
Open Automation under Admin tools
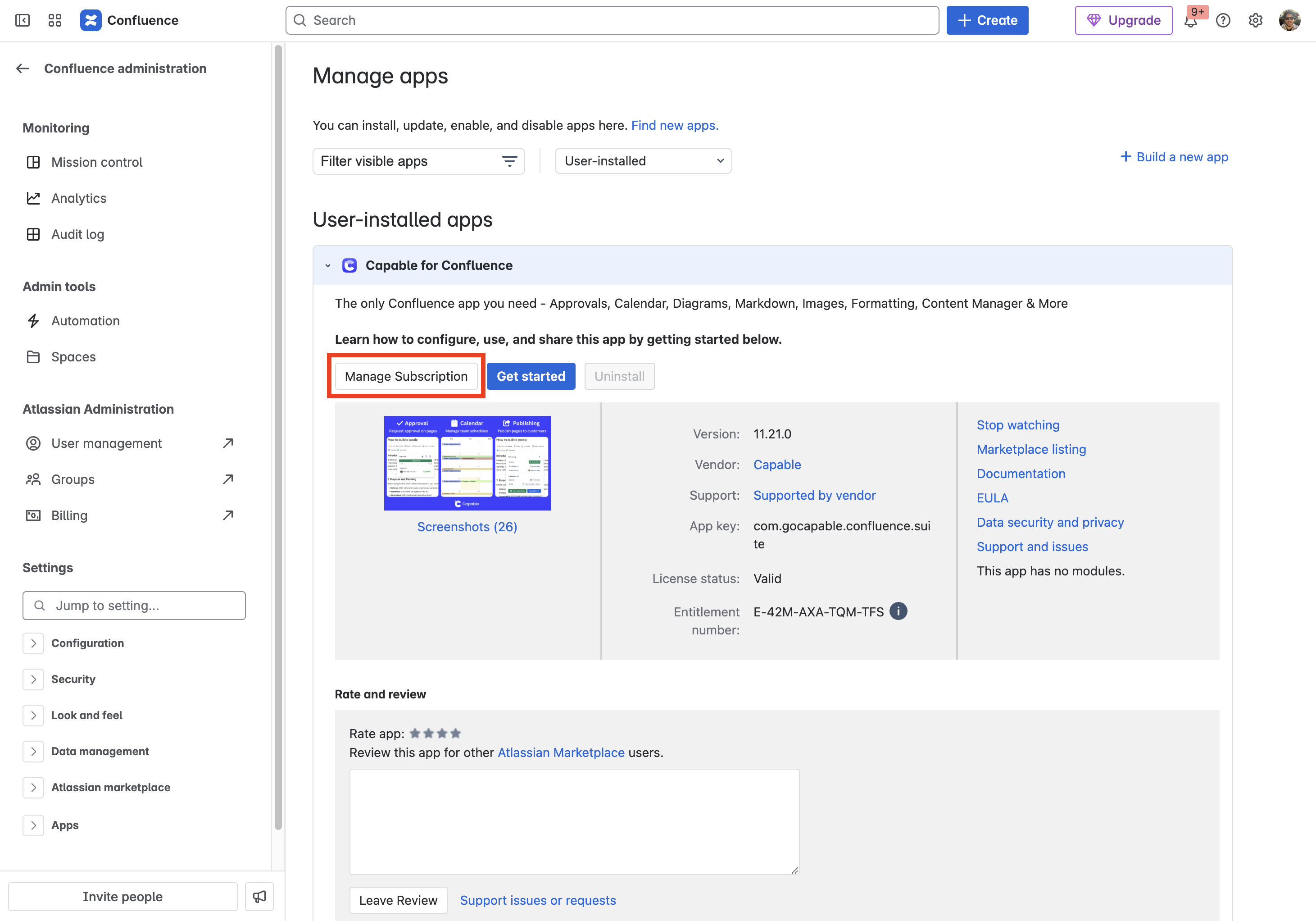tap(86, 320)
